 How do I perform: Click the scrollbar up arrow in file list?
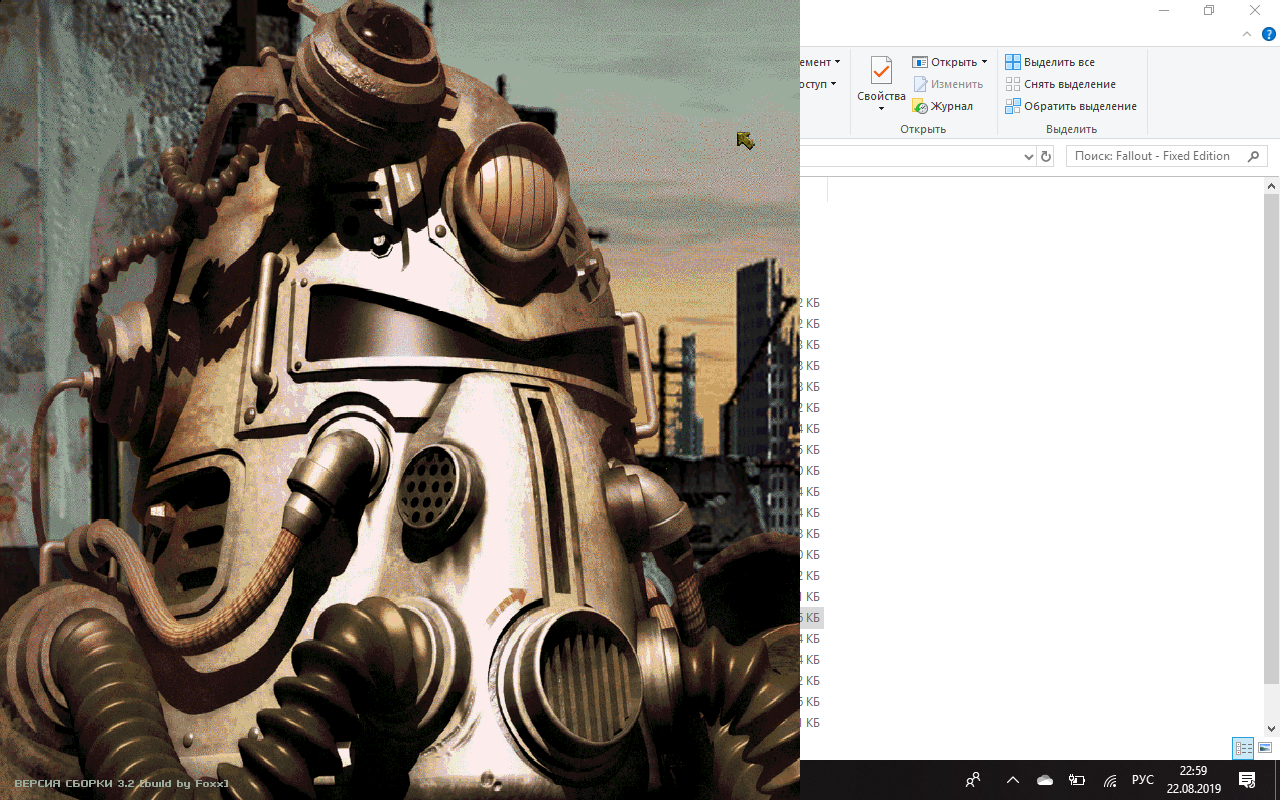1272,186
